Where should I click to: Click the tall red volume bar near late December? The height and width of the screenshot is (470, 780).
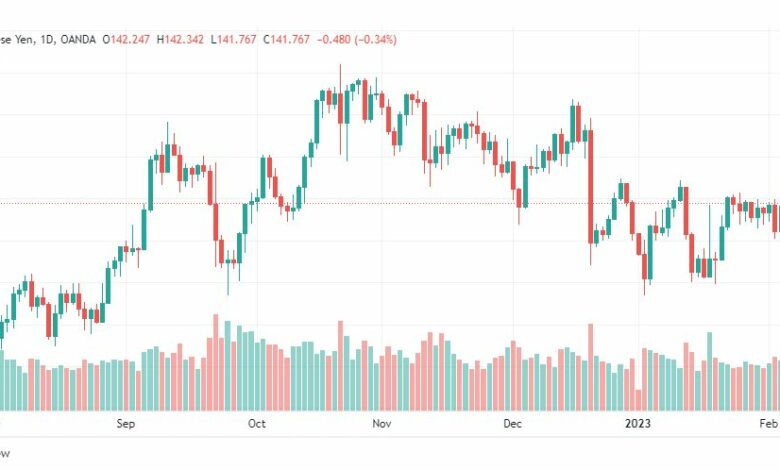[x=591, y=367]
